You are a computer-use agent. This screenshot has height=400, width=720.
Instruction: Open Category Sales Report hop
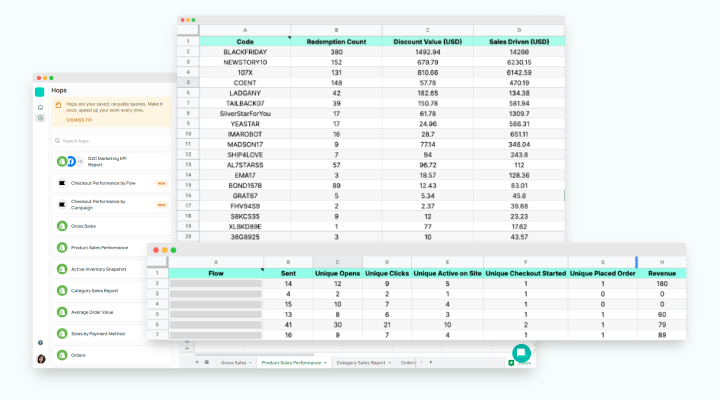(x=99, y=291)
